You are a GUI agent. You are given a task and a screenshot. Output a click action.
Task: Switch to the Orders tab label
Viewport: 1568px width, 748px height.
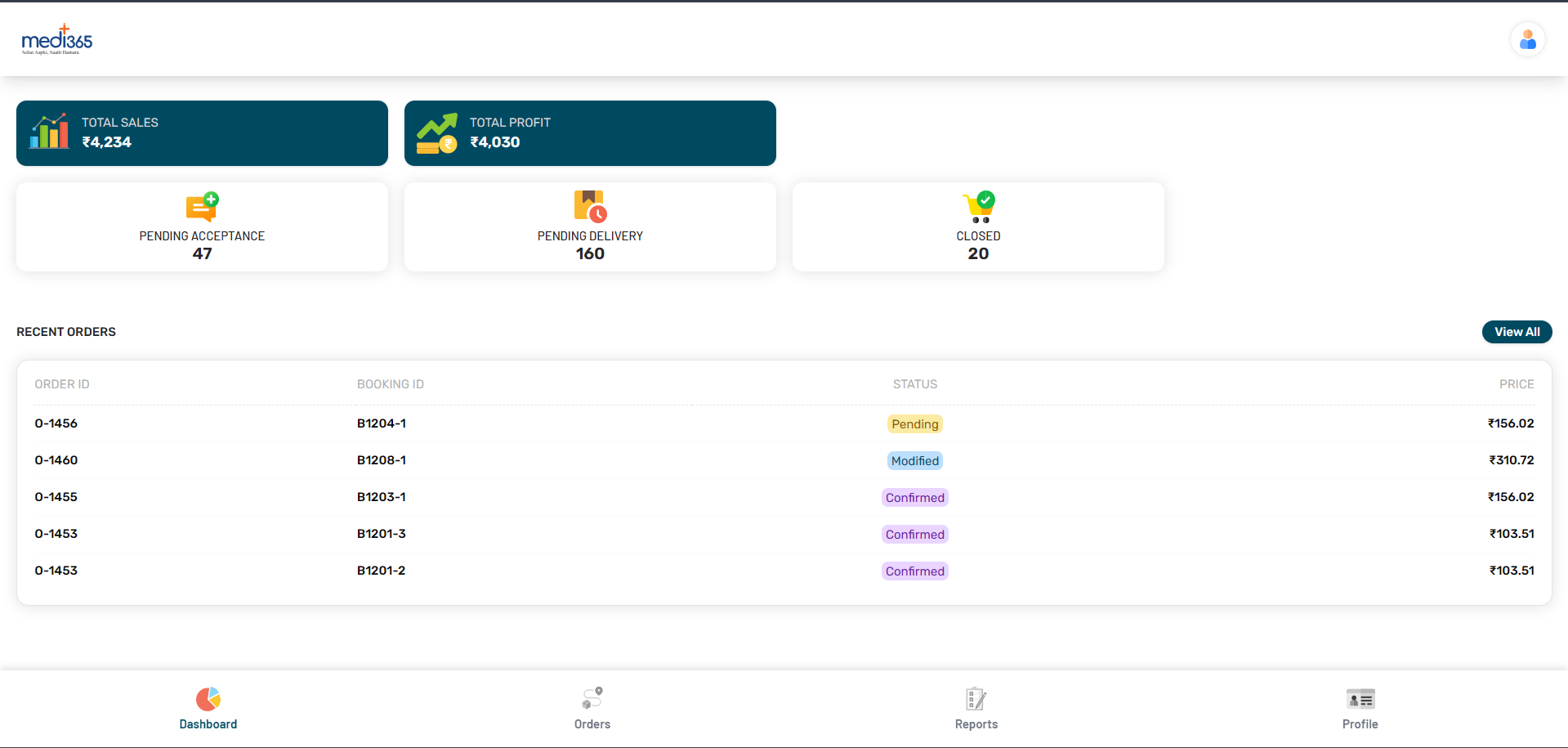pos(592,724)
